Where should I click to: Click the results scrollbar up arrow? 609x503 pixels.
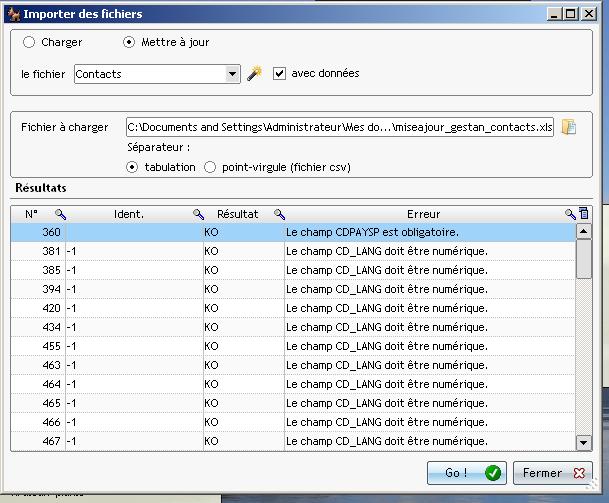tap(583, 231)
